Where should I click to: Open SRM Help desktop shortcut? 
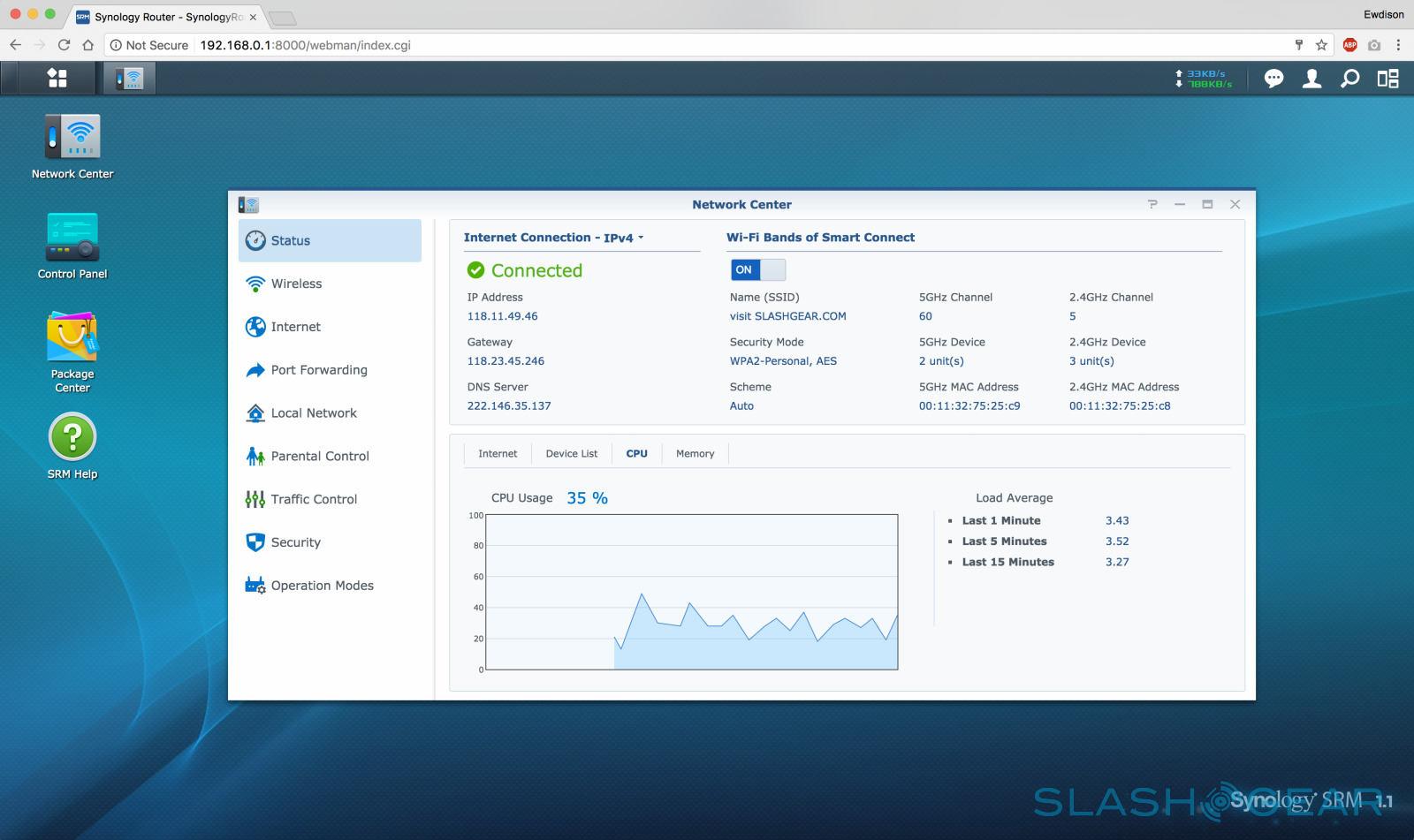(72, 446)
